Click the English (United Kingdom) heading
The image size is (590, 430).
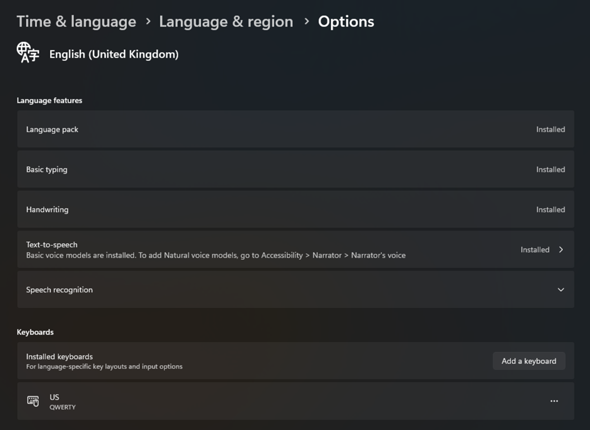coord(114,54)
